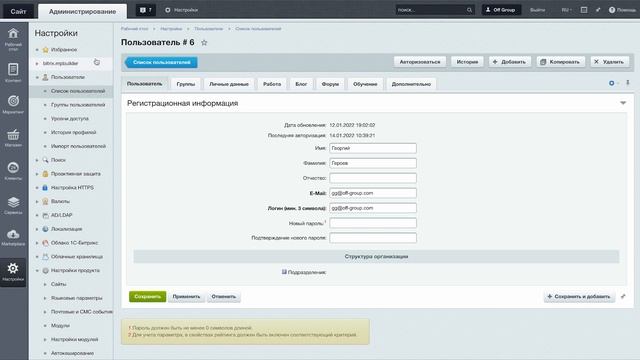Click the Применить button

coord(186,296)
